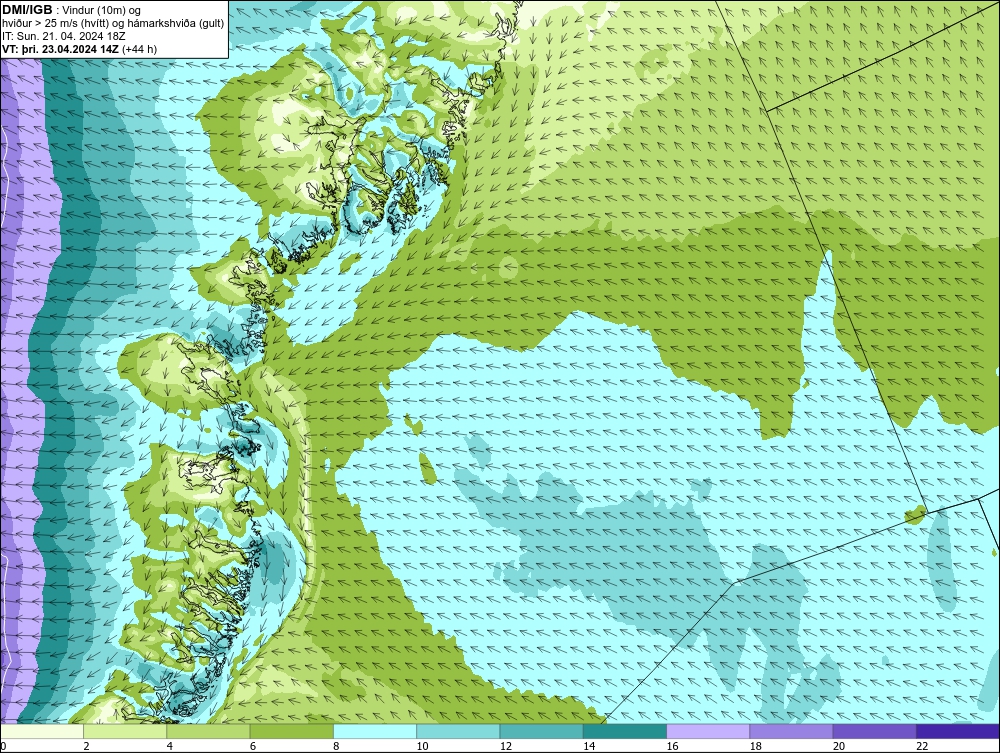The width and height of the screenshot is (1000, 753).
Task: Click the dark indigo swatch above 22 m/s
Action: click(x=957, y=731)
